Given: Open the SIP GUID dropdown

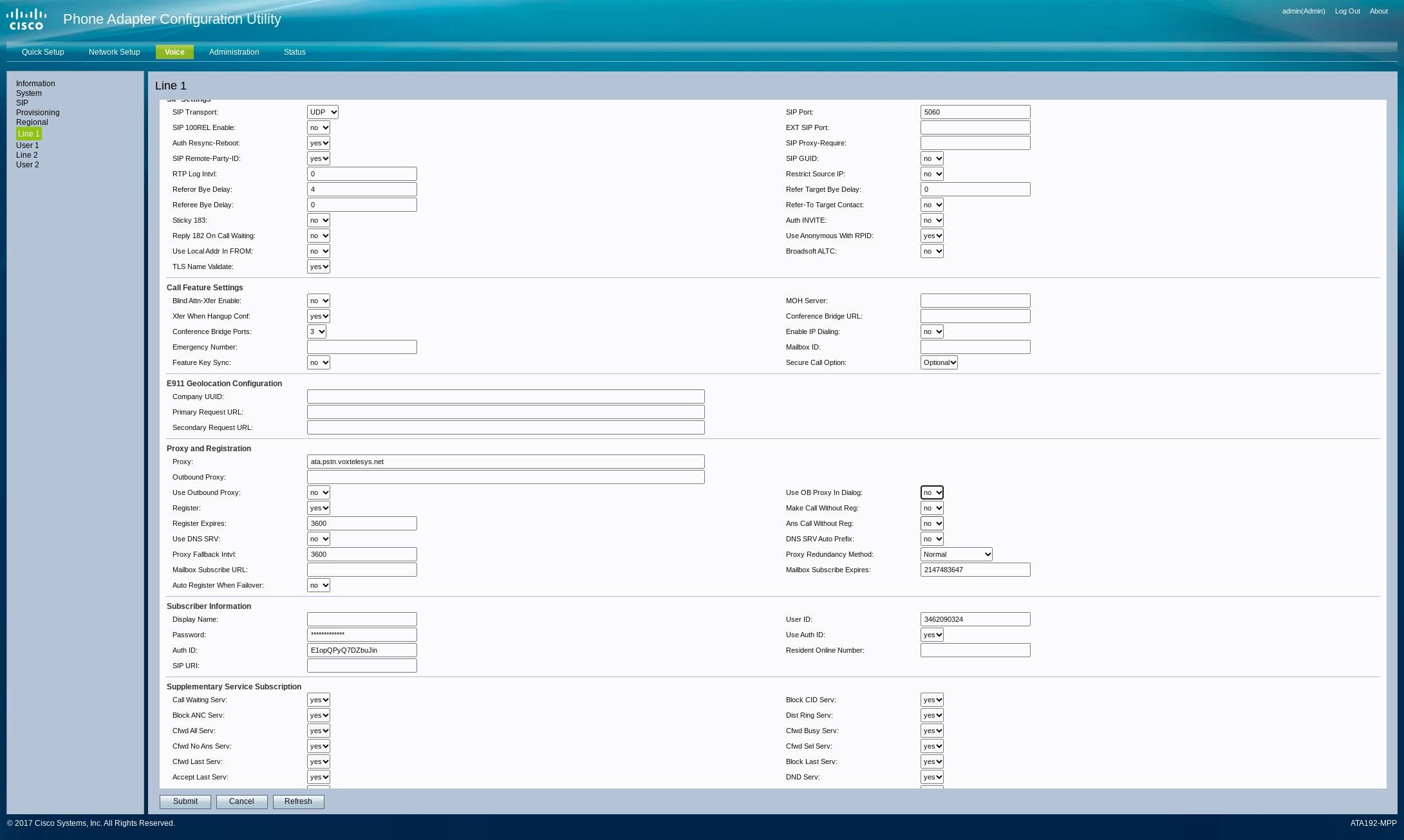Looking at the screenshot, I should point(932,158).
